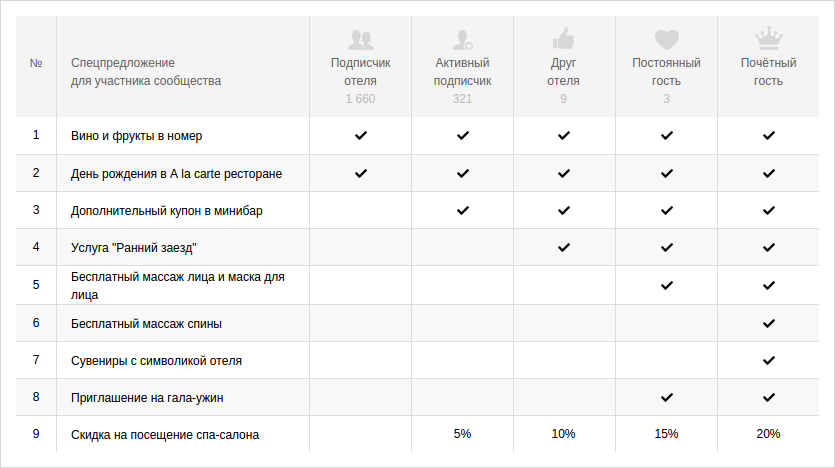Click the thumbs-up Друг отеля icon

click(563, 38)
